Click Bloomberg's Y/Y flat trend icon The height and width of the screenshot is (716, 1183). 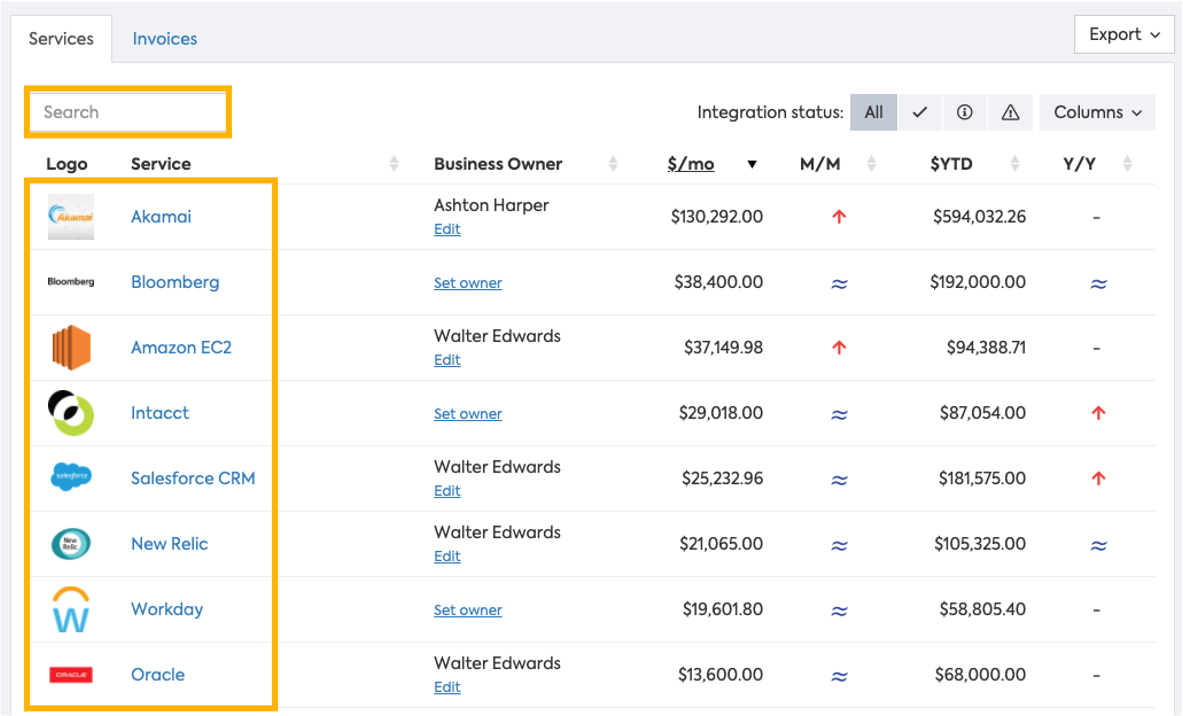[x=1098, y=284]
